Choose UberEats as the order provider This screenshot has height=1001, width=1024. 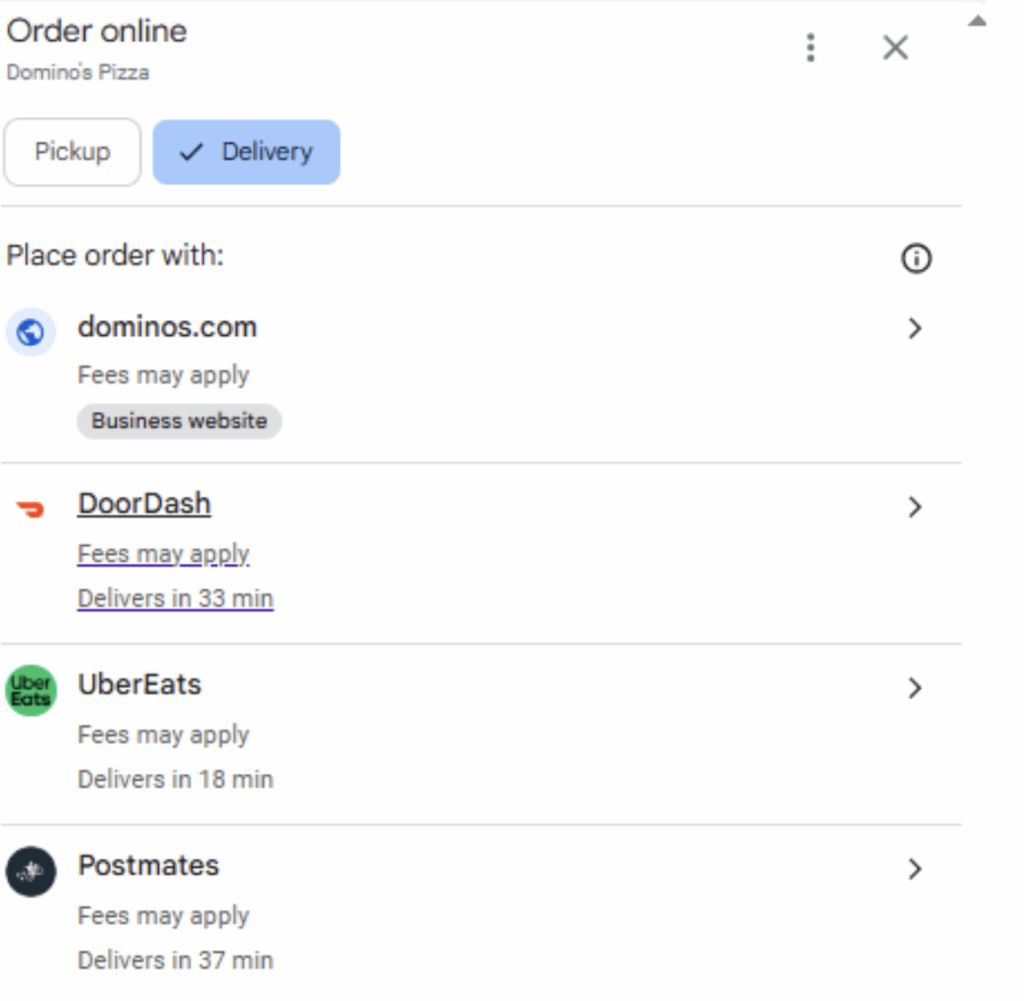tap(140, 685)
